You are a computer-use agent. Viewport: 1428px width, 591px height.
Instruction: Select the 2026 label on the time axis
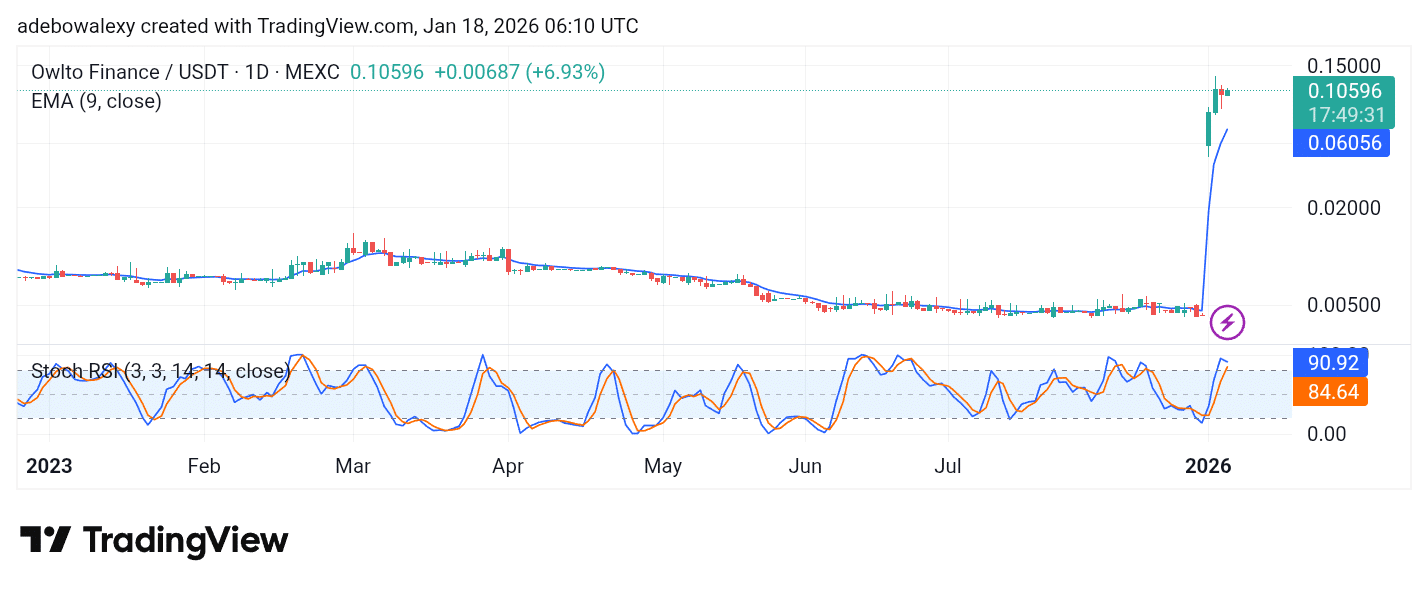coord(1207,466)
